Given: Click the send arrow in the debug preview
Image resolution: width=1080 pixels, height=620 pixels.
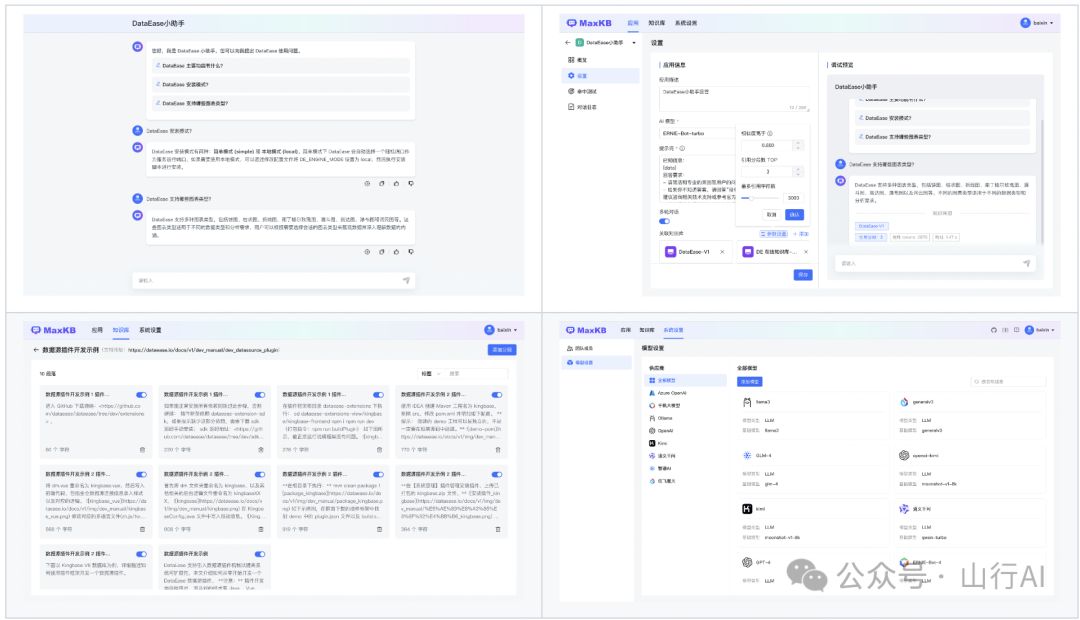Looking at the screenshot, I should (1026, 263).
